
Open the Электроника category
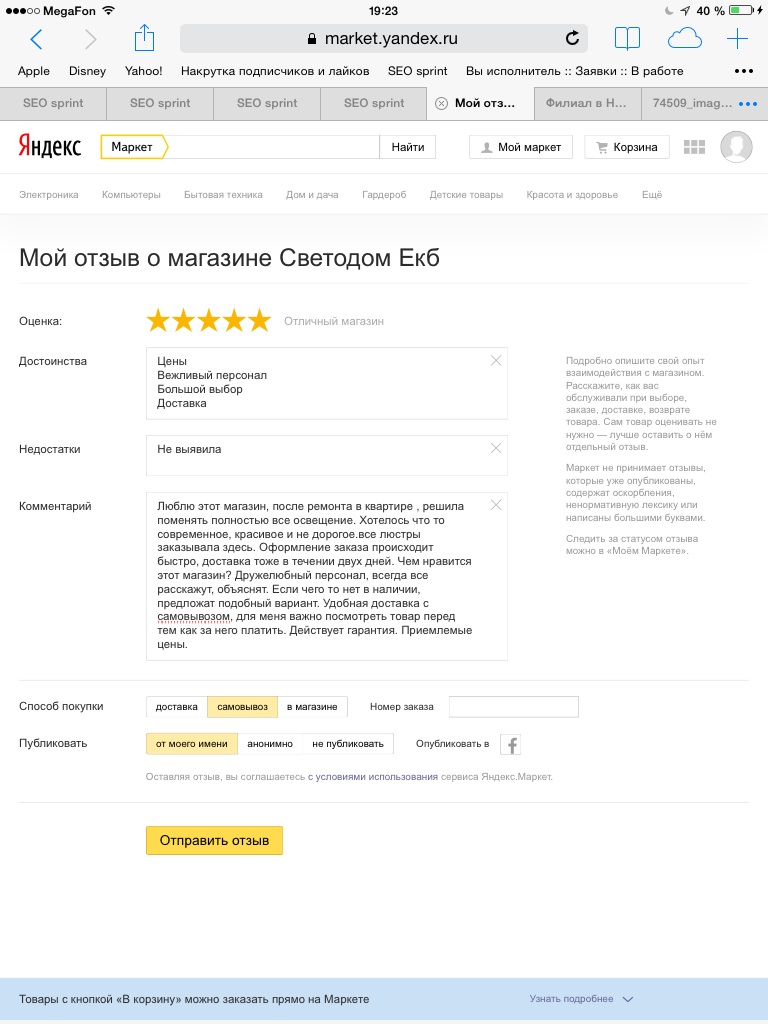tap(48, 195)
